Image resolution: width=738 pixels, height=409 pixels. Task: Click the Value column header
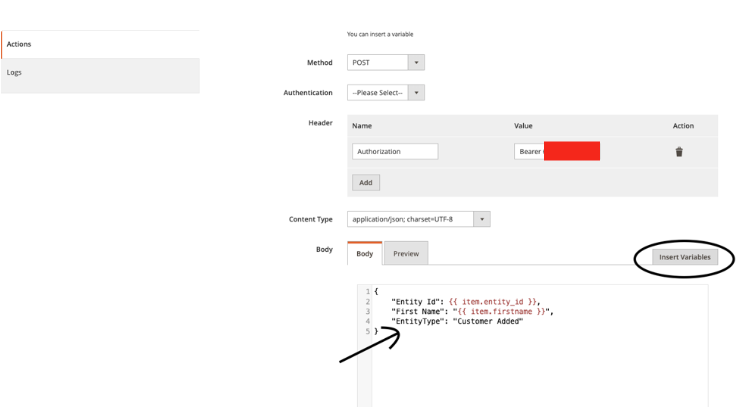pyautogui.click(x=523, y=126)
